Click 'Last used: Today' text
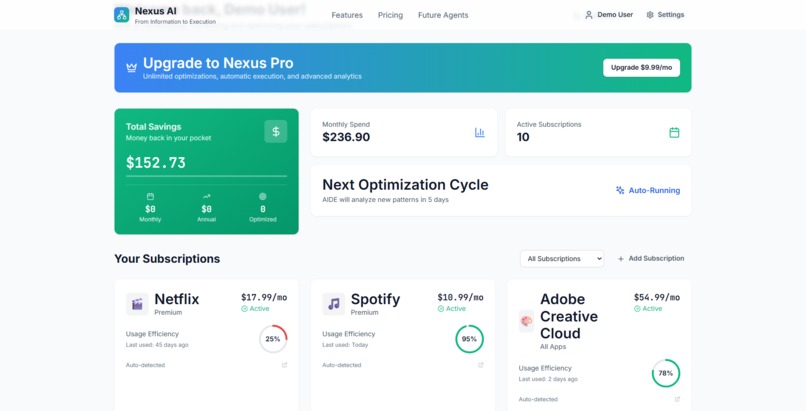Viewport: 806px width, 411px height. [x=345, y=345]
